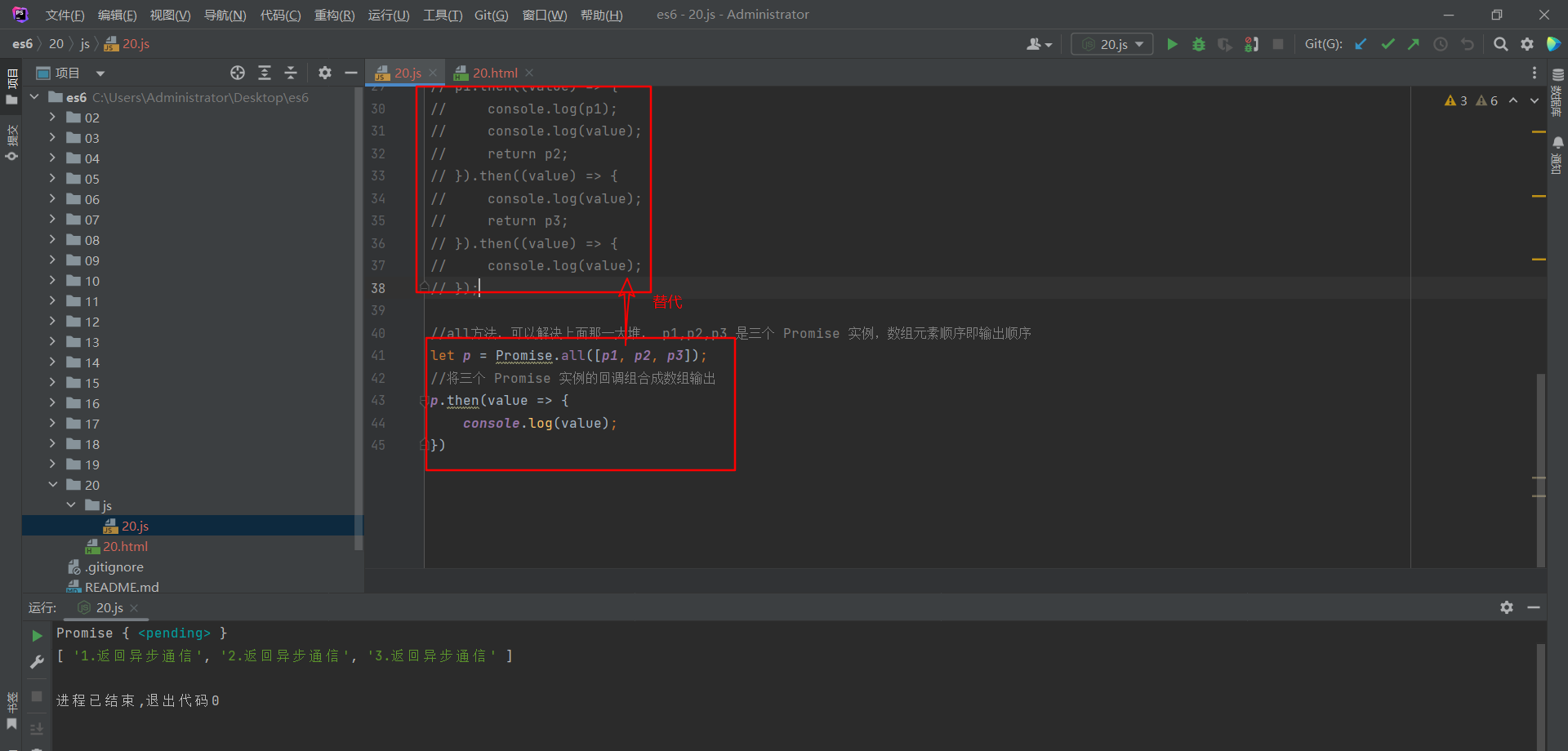Click the es6 breadcrumb
The width and height of the screenshot is (1568, 751).
pyautogui.click(x=22, y=44)
